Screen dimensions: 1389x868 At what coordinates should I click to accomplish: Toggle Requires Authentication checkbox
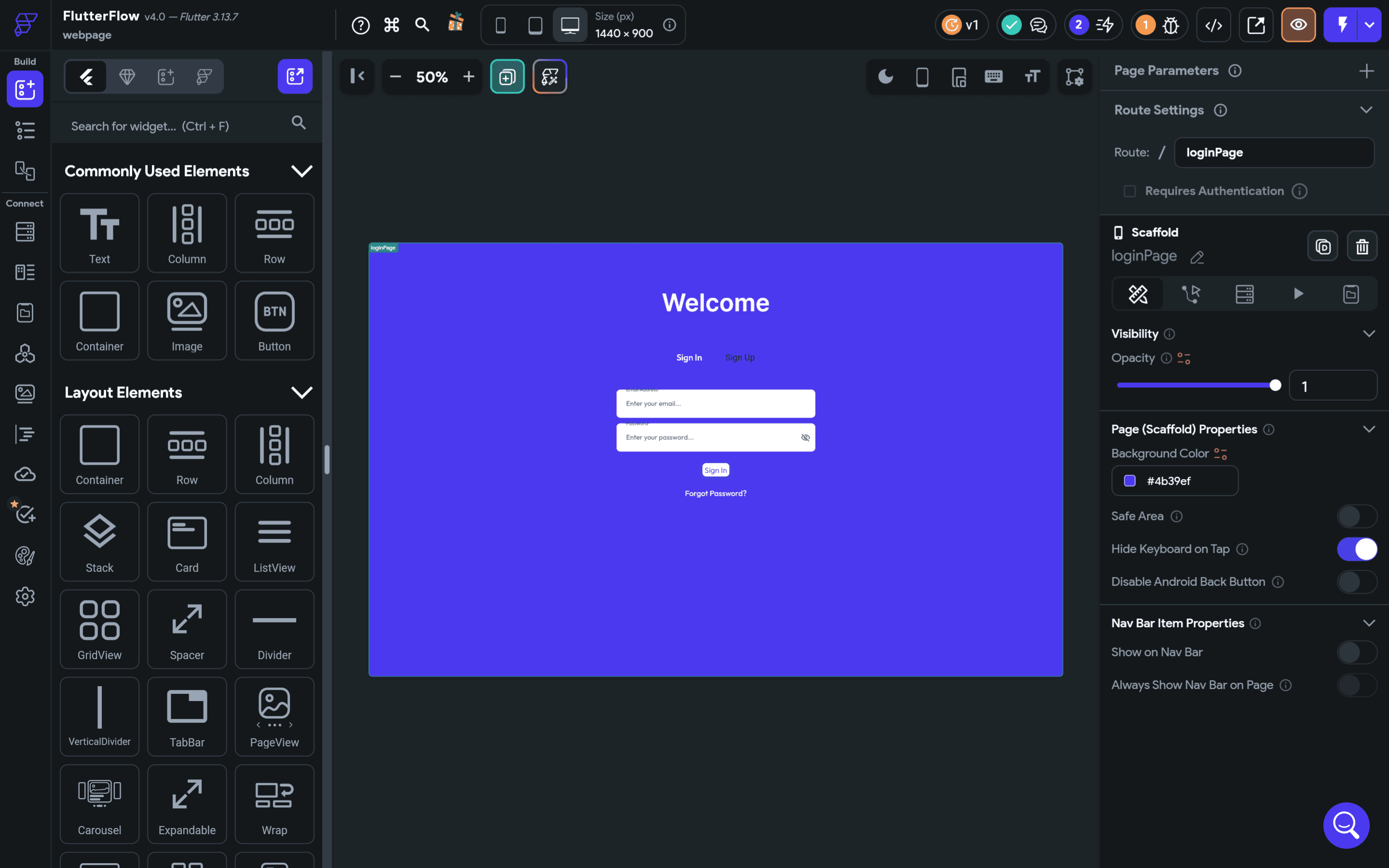point(1130,191)
